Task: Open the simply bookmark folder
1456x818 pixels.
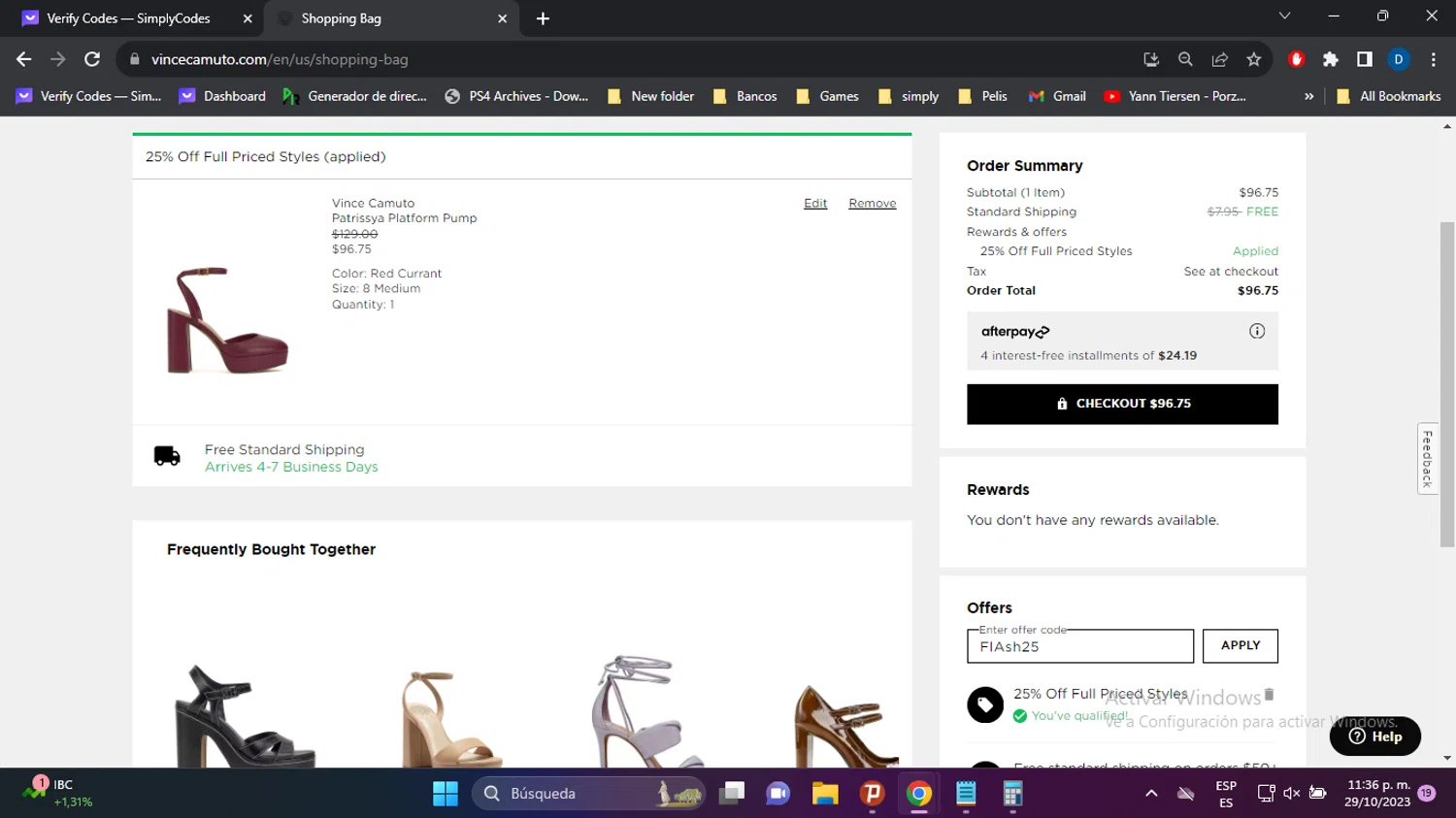Action: point(909,96)
